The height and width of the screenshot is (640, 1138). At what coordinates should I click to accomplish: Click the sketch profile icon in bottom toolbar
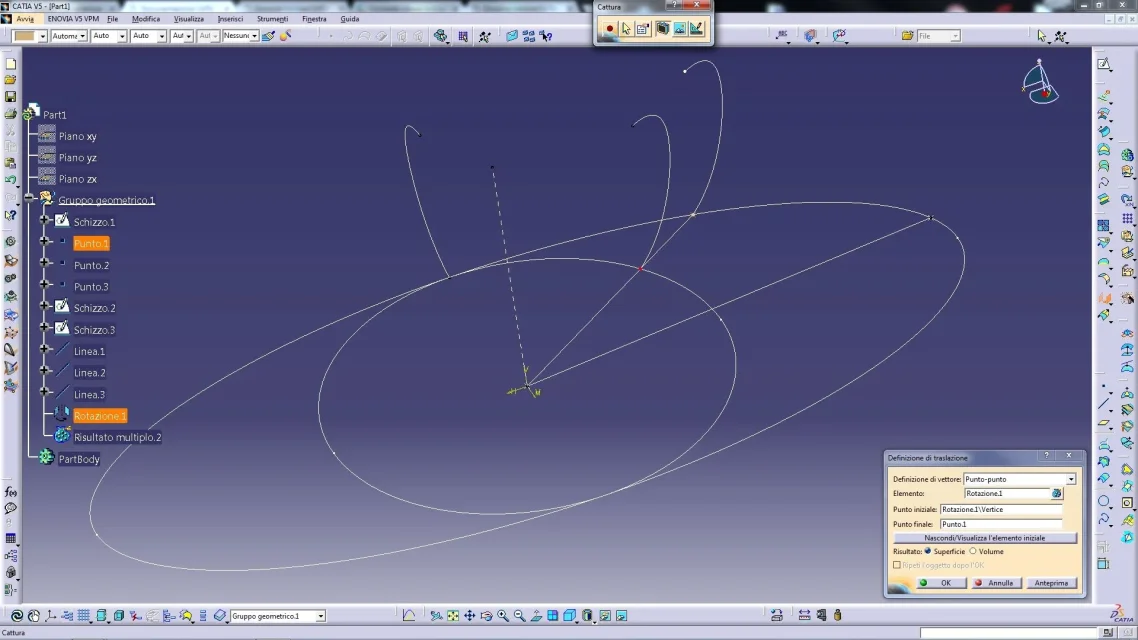tap(409, 615)
